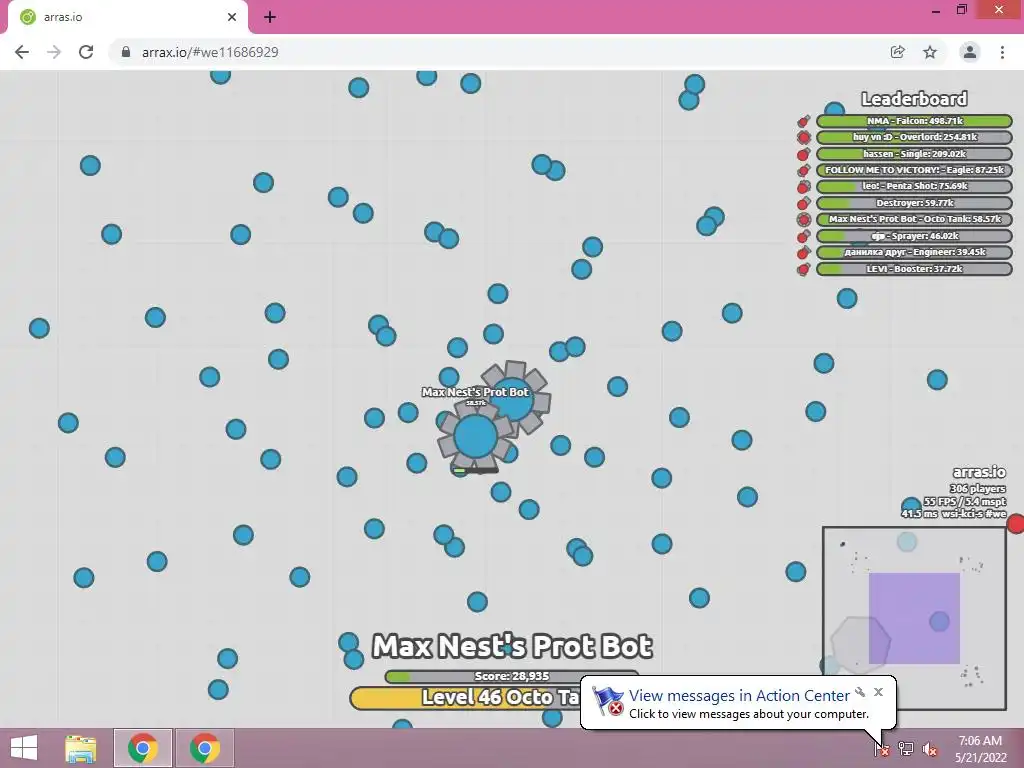The image size is (1024, 768).
Task: Click the Booster tank icon on leaderboard
Action: [x=804, y=269]
